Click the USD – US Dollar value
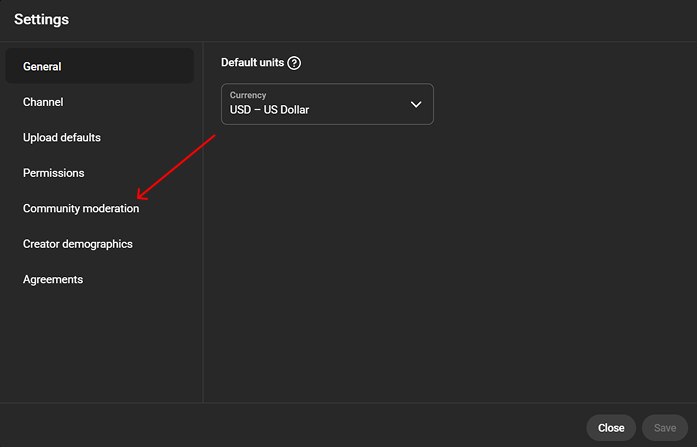The height and width of the screenshot is (447, 697). (269, 110)
